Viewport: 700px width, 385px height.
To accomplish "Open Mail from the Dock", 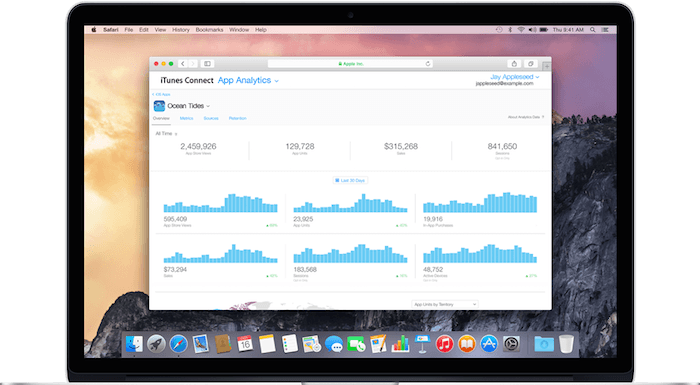I will (200, 344).
